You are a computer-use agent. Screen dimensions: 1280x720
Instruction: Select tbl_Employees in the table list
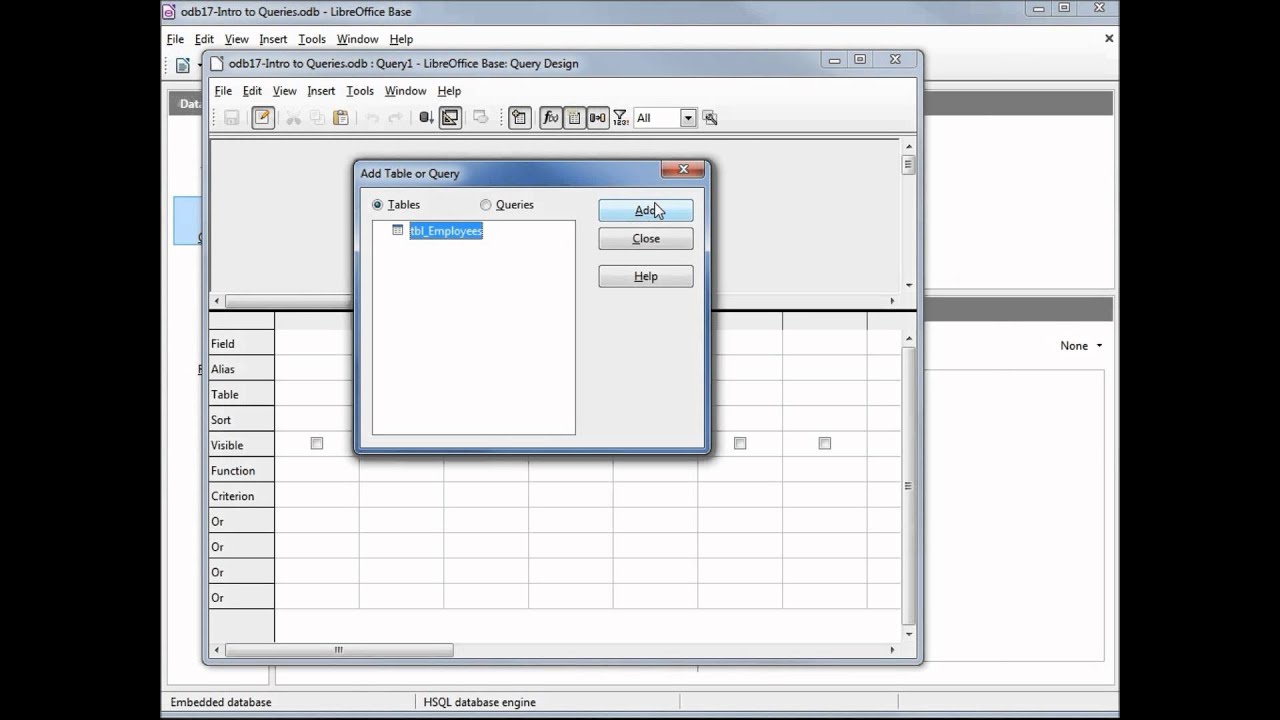[x=446, y=230]
